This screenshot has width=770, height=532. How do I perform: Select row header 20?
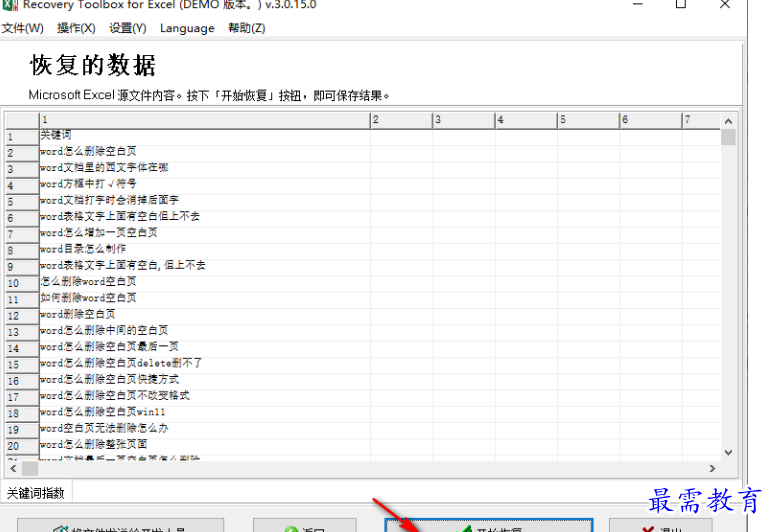coord(22,446)
